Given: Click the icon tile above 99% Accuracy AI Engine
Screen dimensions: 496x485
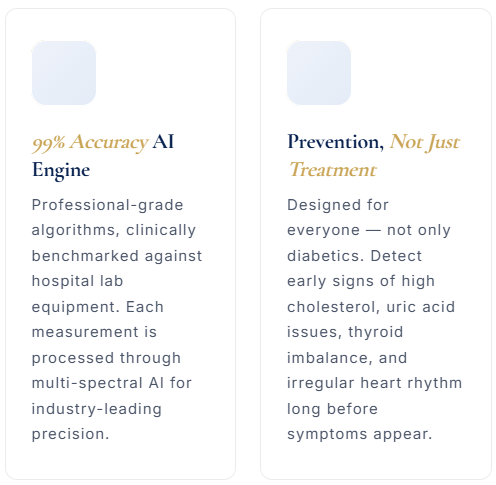Looking at the screenshot, I should coord(64,73).
